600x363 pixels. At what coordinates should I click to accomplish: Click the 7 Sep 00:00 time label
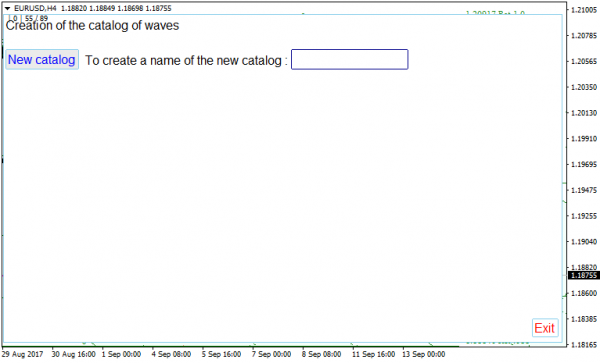point(271,355)
